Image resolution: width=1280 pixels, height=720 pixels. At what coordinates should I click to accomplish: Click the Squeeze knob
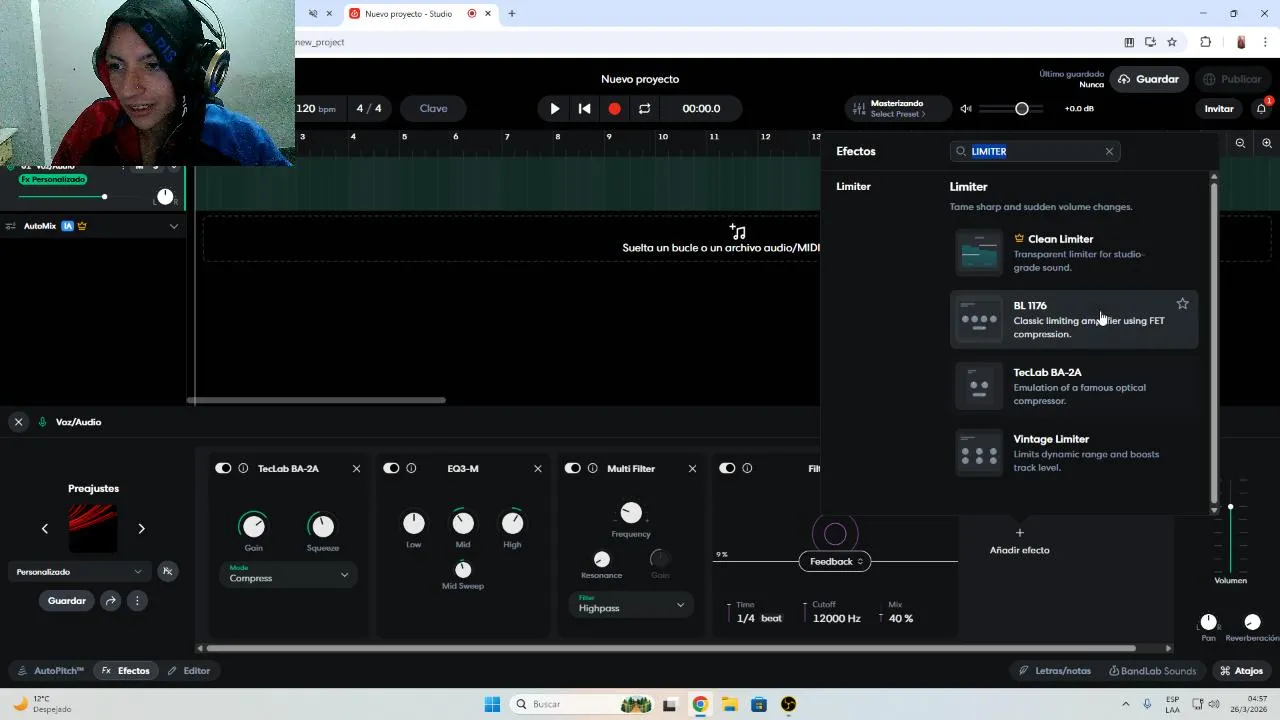[322, 524]
